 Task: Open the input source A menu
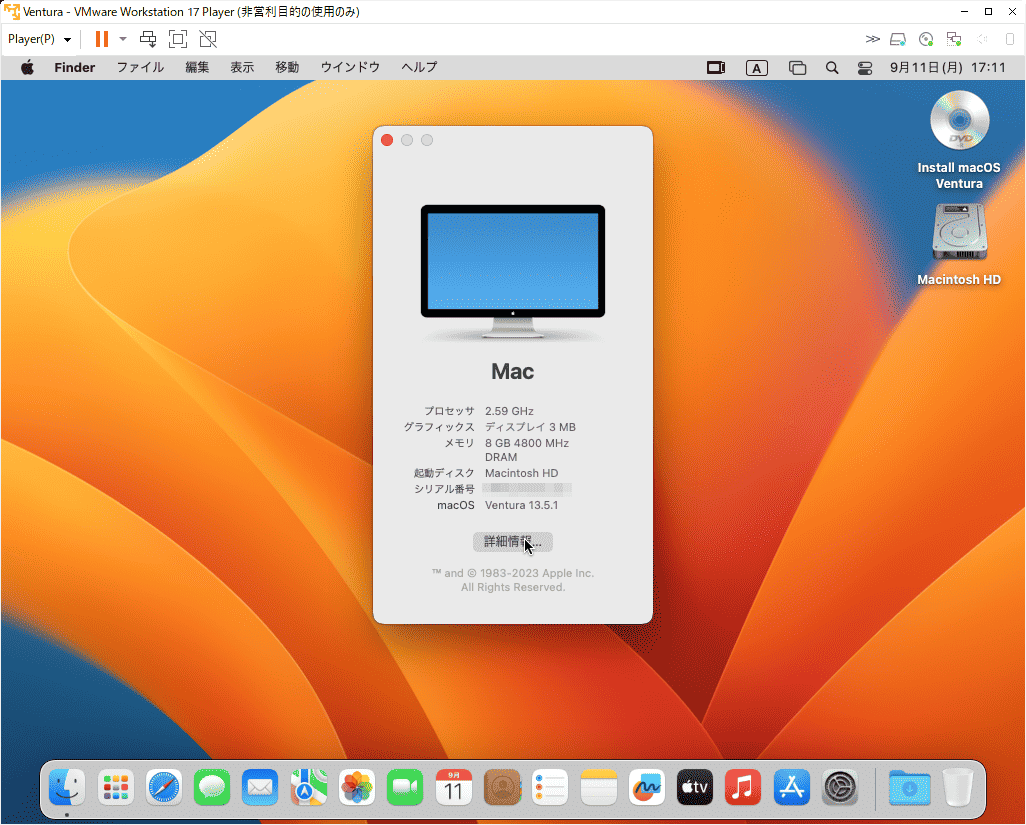tap(756, 68)
